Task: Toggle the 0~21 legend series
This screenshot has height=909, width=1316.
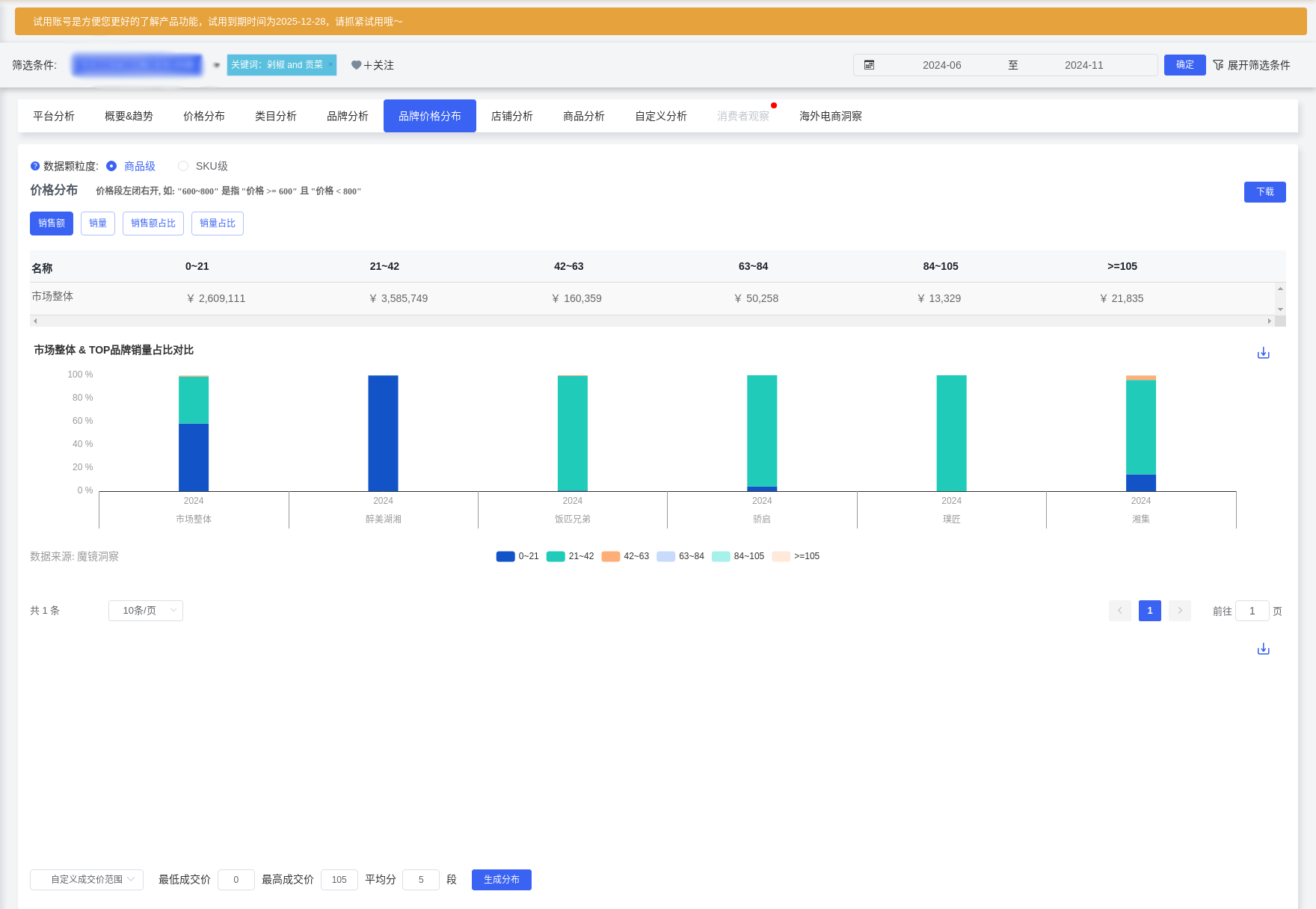Action: pos(517,556)
